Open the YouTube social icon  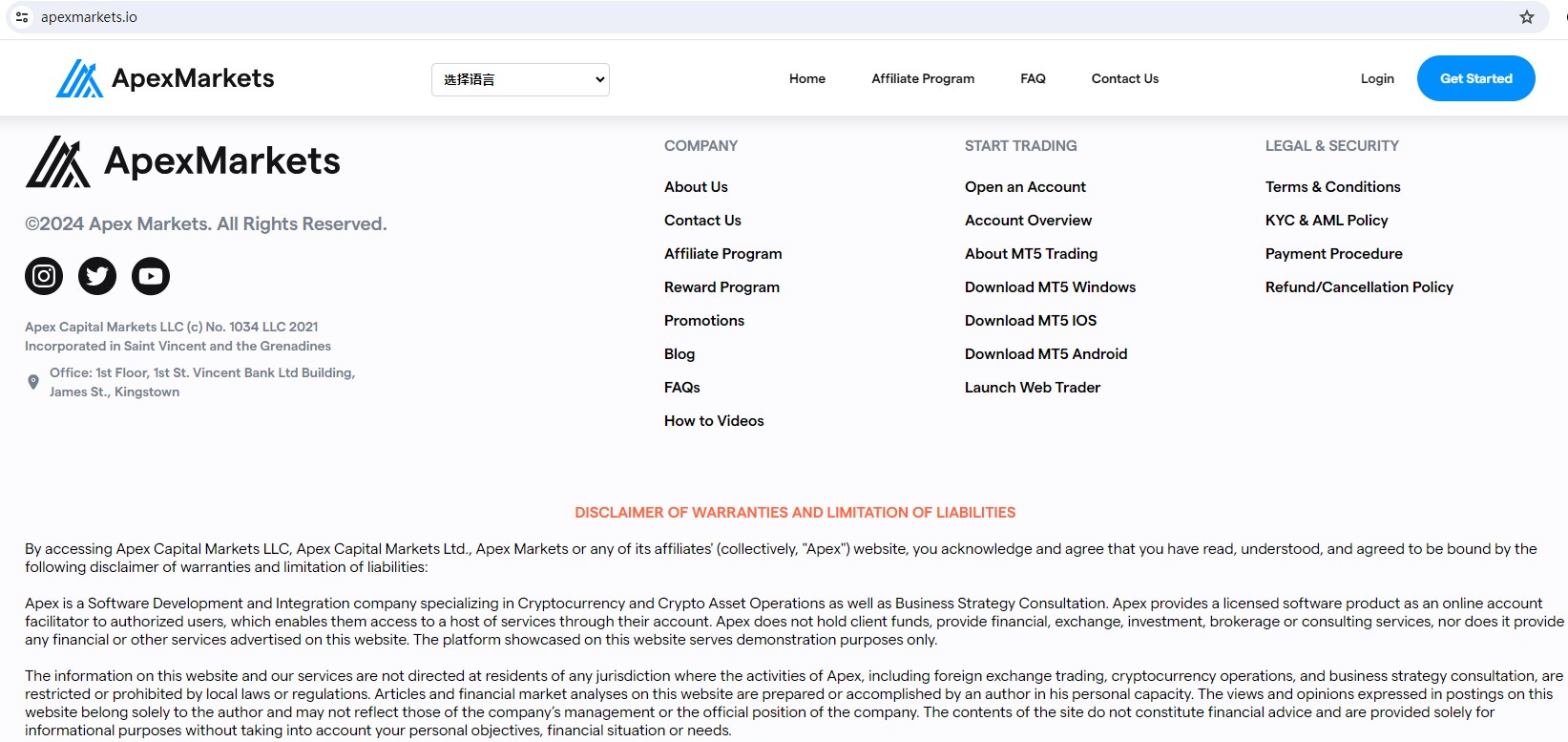tap(151, 276)
